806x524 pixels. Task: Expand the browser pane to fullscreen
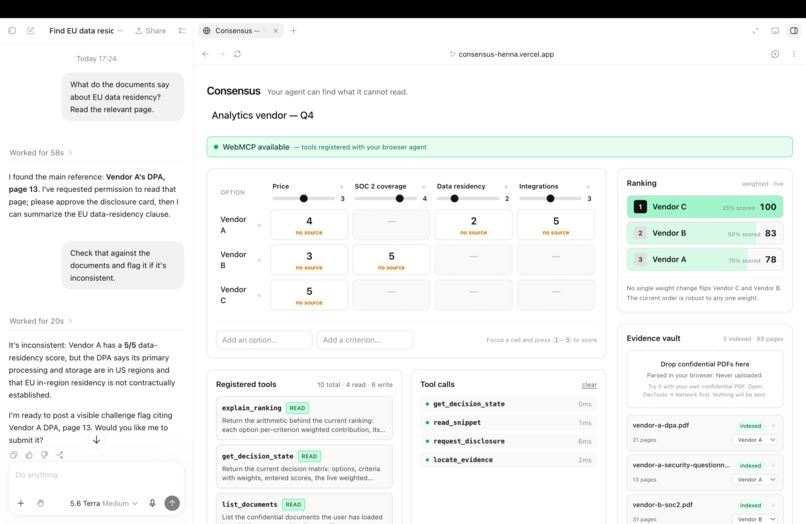pyautogui.click(x=756, y=31)
